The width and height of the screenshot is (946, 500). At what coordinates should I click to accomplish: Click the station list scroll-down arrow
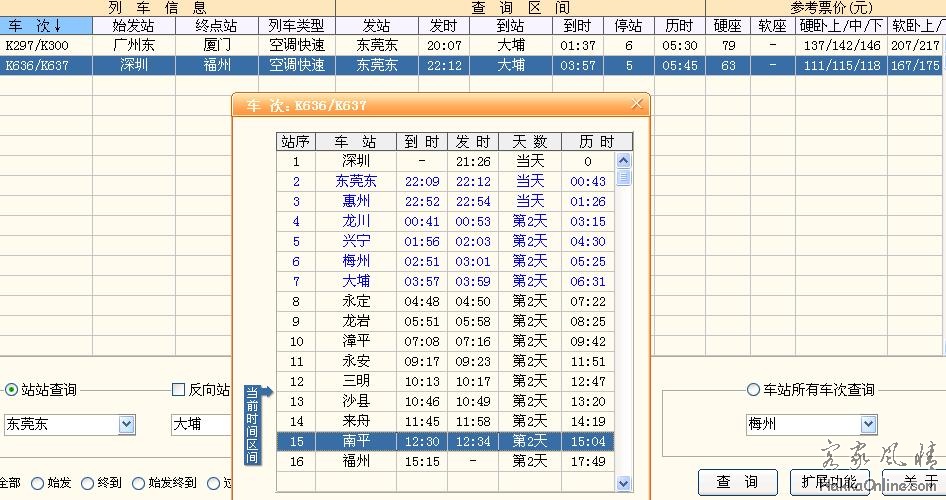tap(624, 483)
